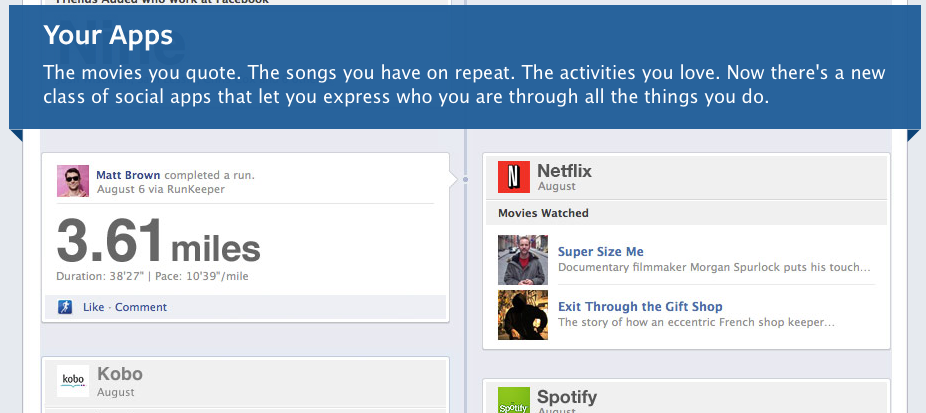Image resolution: width=926 pixels, height=413 pixels.
Task: Click the Your Apps banner heading
Action: click(108, 36)
